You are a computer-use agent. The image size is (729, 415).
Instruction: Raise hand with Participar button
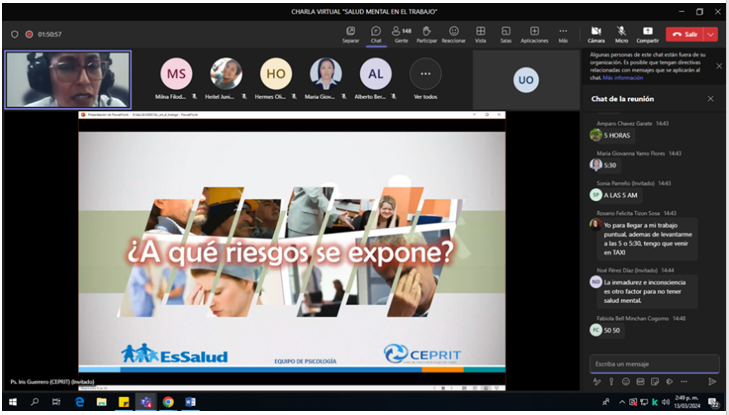pyautogui.click(x=426, y=34)
